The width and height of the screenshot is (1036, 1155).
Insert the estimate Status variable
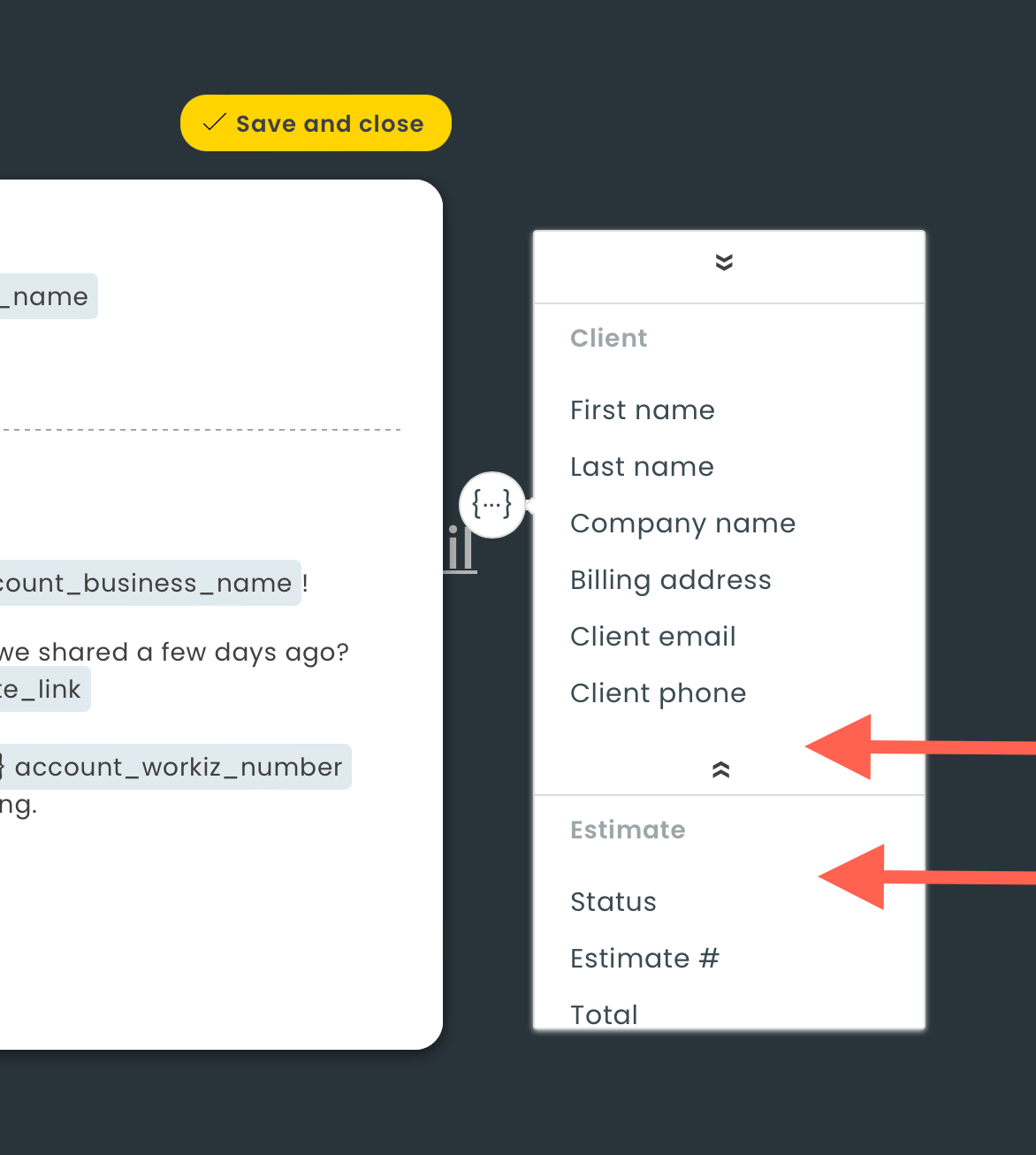click(613, 902)
